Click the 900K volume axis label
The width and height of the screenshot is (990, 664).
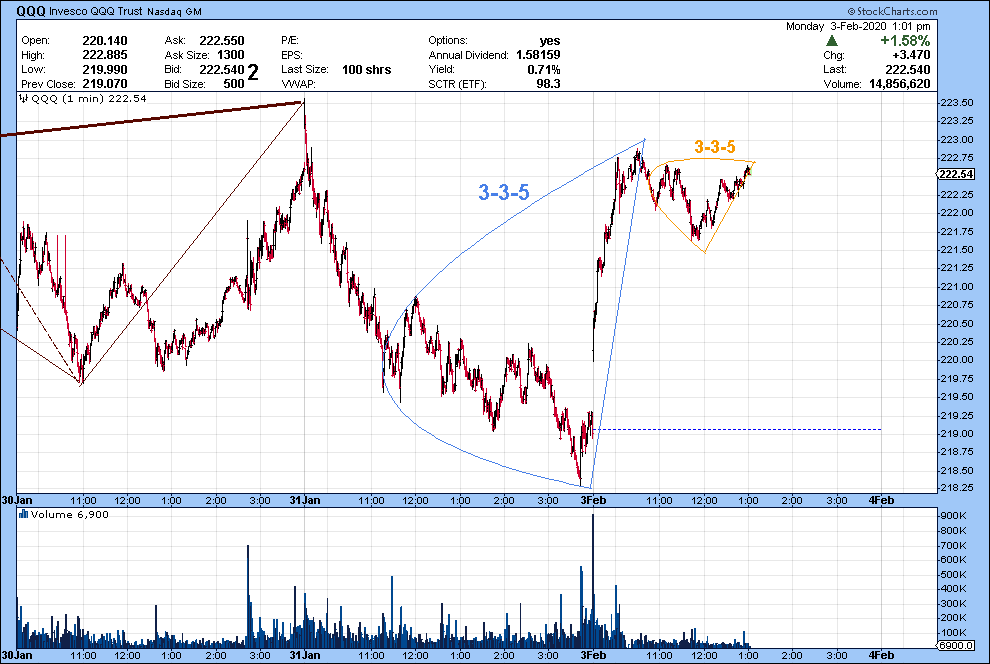tap(953, 516)
